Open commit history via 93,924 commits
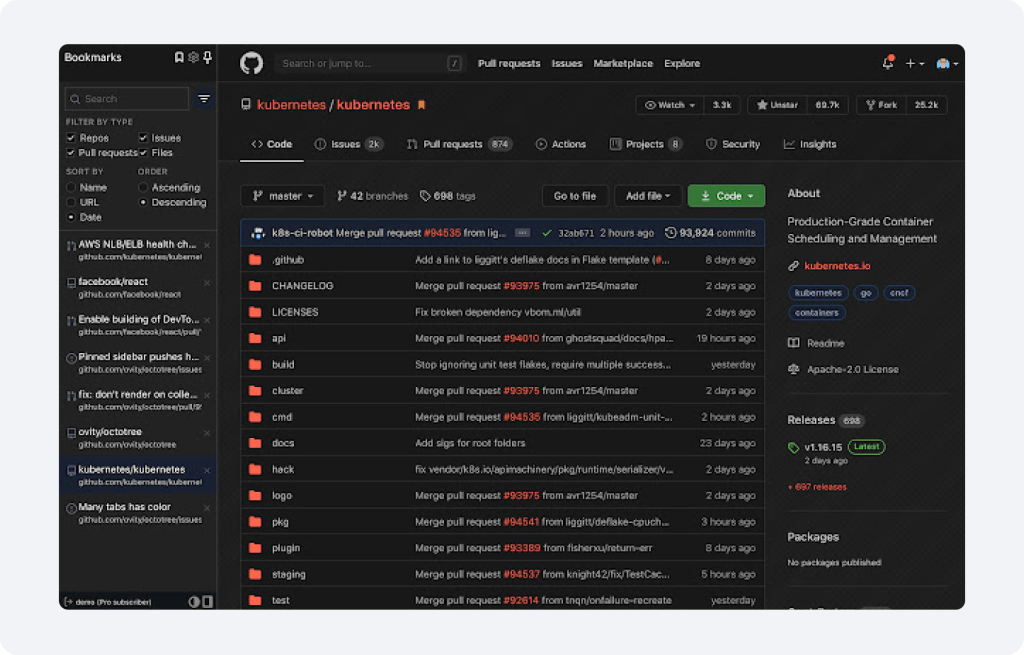Image resolution: width=1024 pixels, height=655 pixels. pos(711,232)
